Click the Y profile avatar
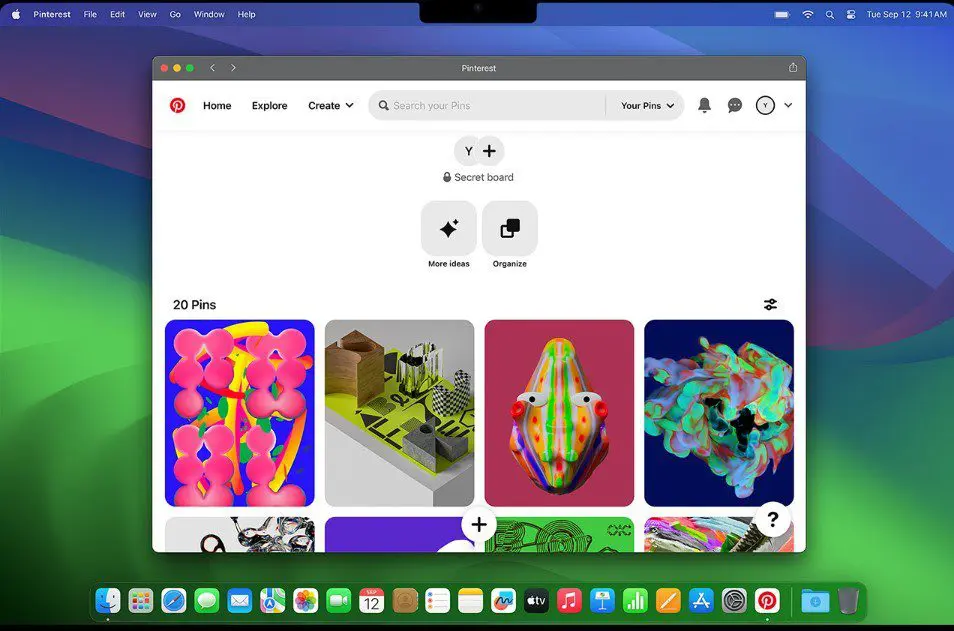This screenshot has width=954, height=631. pyautogui.click(x=764, y=105)
